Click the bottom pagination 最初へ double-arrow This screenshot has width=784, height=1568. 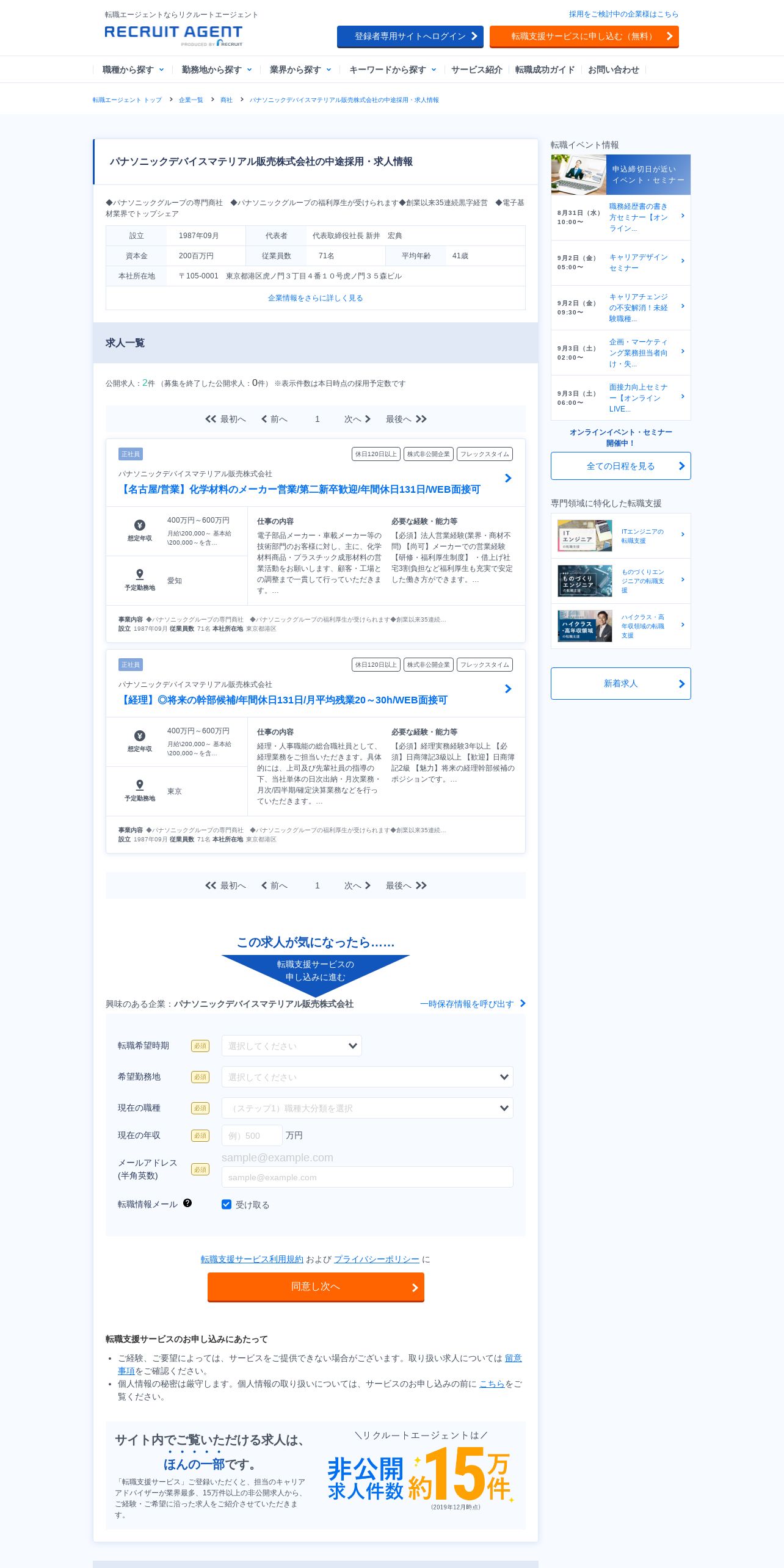pyautogui.click(x=211, y=885)
